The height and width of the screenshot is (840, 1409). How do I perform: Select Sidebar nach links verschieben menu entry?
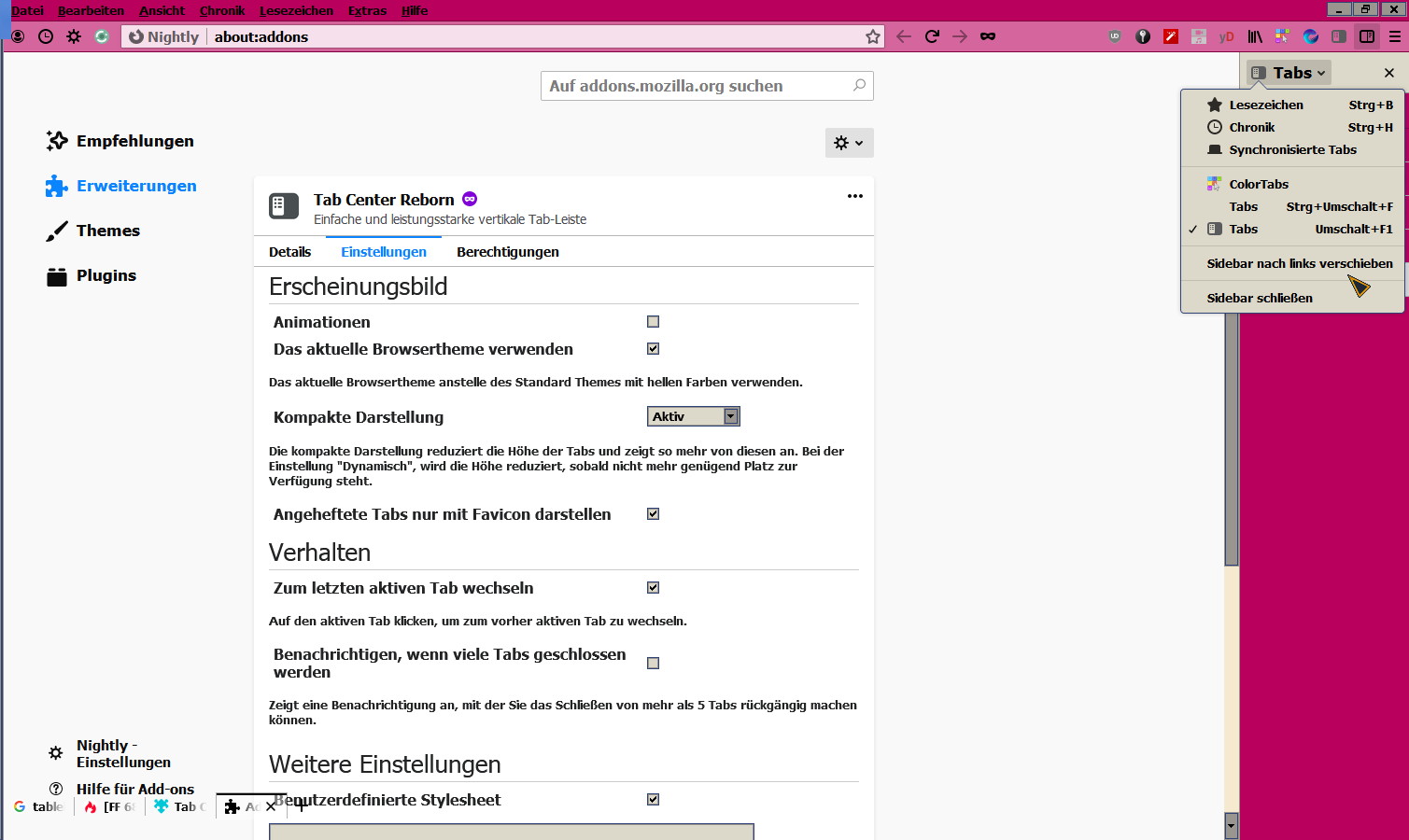(x=1299, y=264)
